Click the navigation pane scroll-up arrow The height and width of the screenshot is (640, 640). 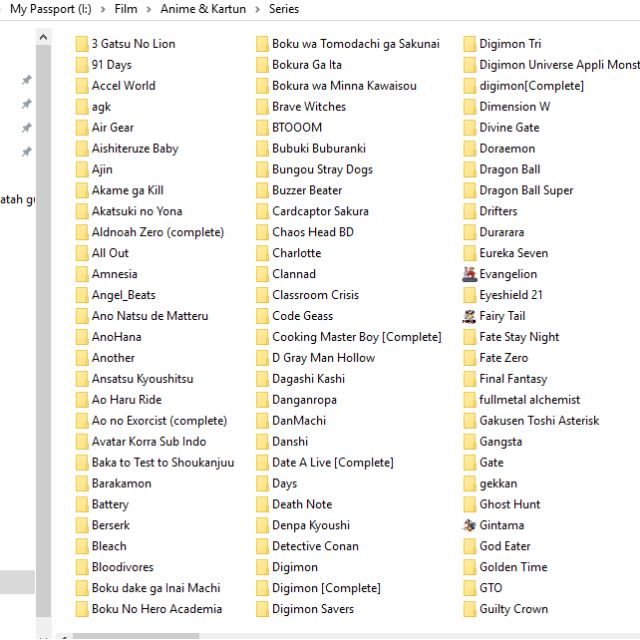pos(43,38)
